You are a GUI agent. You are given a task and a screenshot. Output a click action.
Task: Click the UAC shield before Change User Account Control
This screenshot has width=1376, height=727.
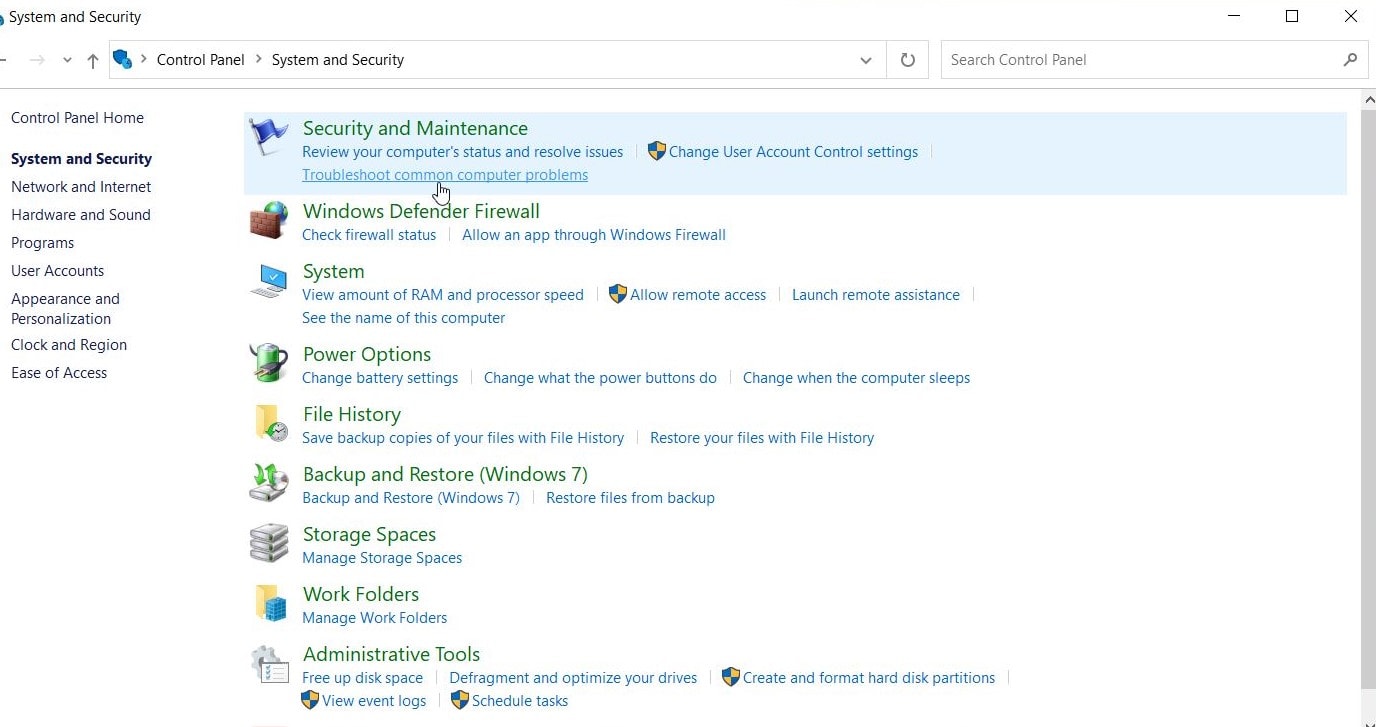coord(656,151)
